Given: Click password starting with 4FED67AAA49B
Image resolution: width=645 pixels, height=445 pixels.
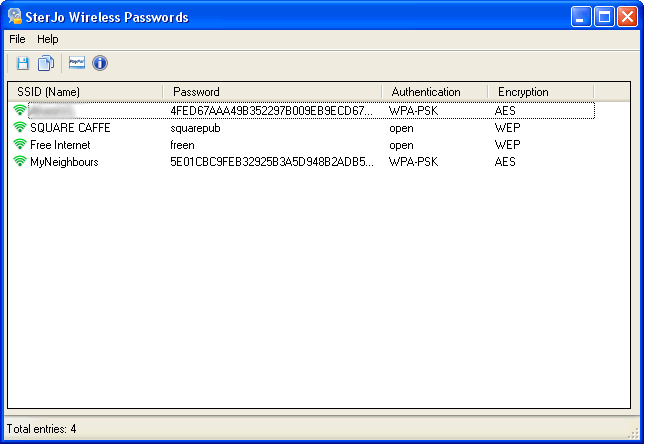Looking at the screenshot, I should pyautogui.click(x=271, y=111).
